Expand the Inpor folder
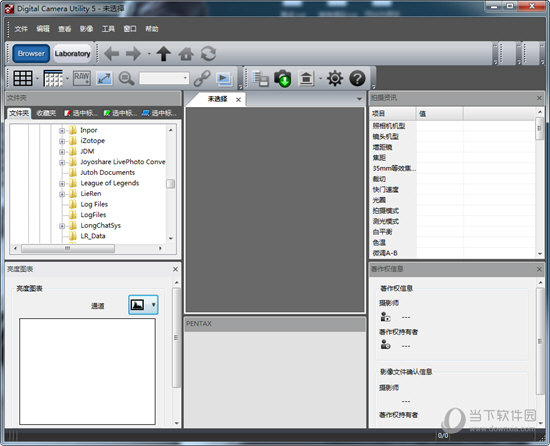The height and width of the screenshot is (446, 550). [62, 131]
